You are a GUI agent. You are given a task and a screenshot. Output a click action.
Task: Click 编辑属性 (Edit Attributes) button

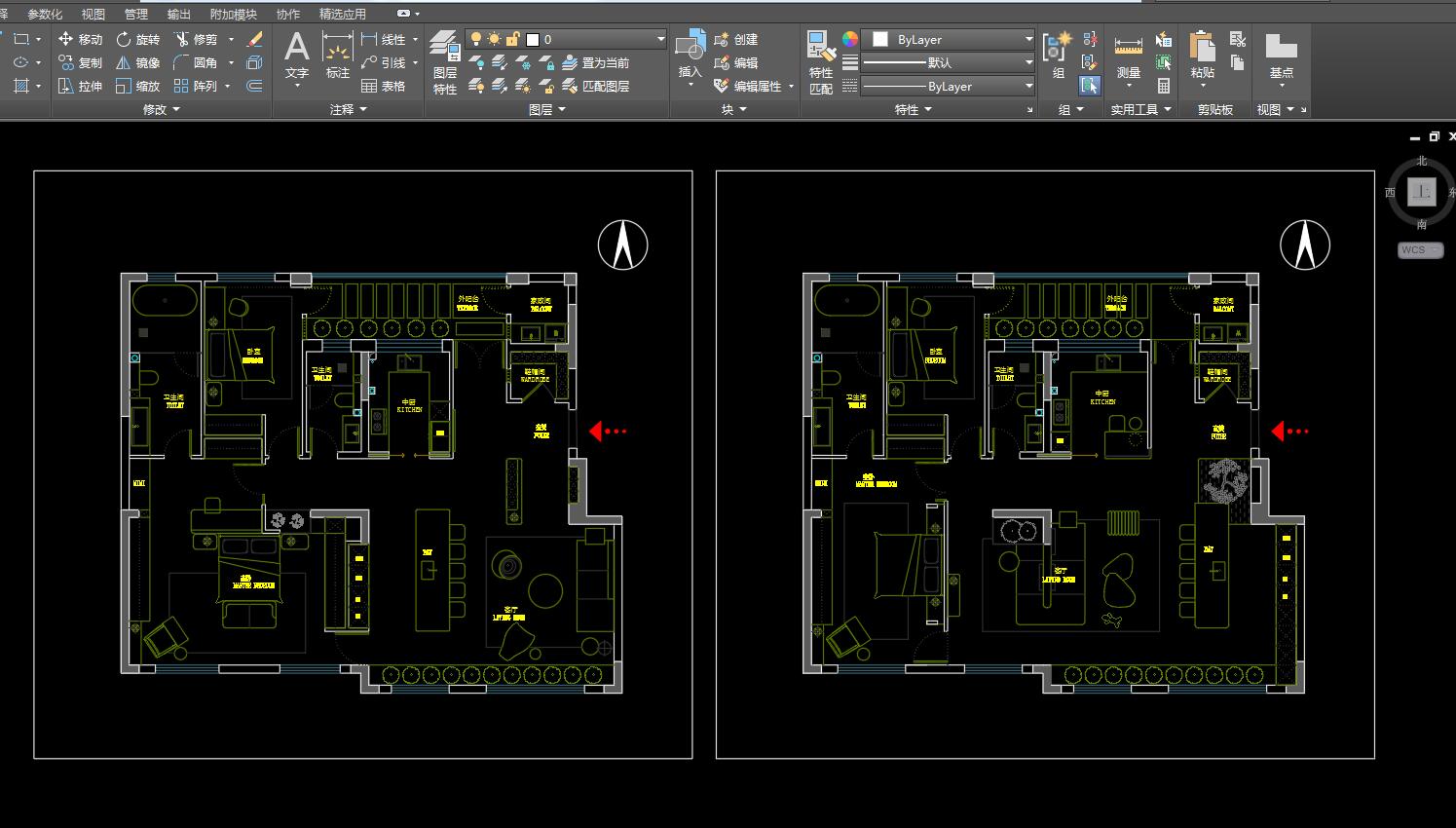pos(748,86)
